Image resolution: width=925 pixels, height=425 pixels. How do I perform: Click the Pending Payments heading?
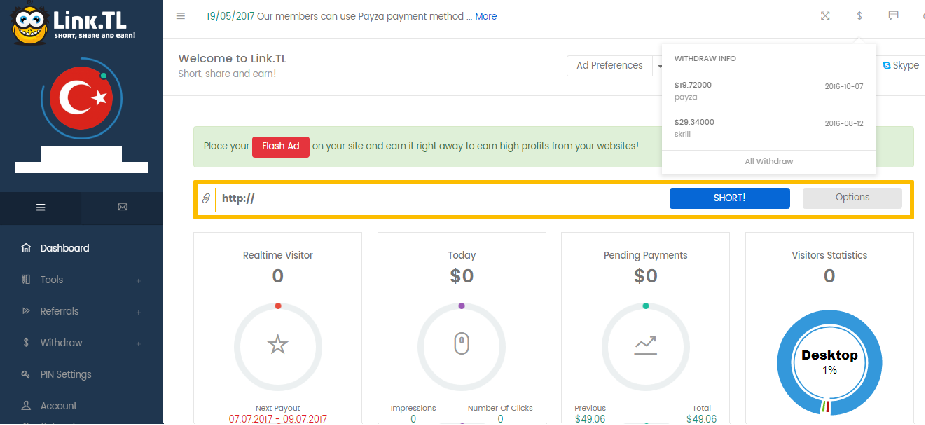tap(645, 256)
